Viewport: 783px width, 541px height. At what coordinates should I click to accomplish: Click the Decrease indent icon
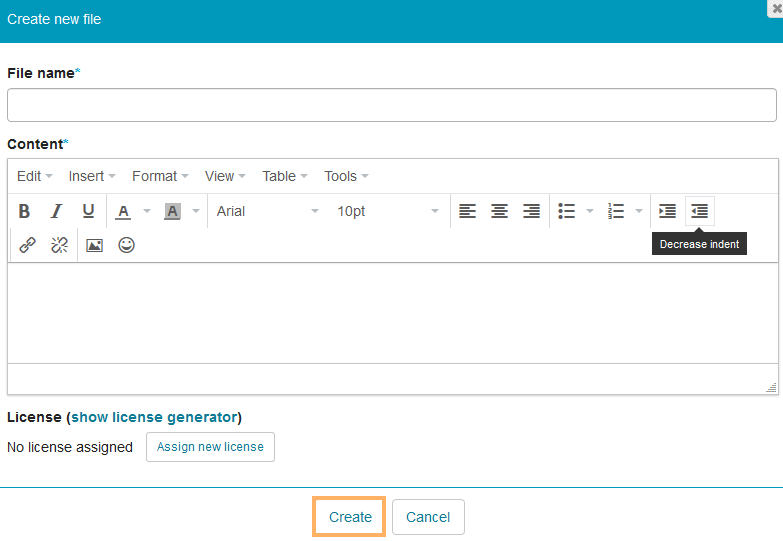pos(700,211)
